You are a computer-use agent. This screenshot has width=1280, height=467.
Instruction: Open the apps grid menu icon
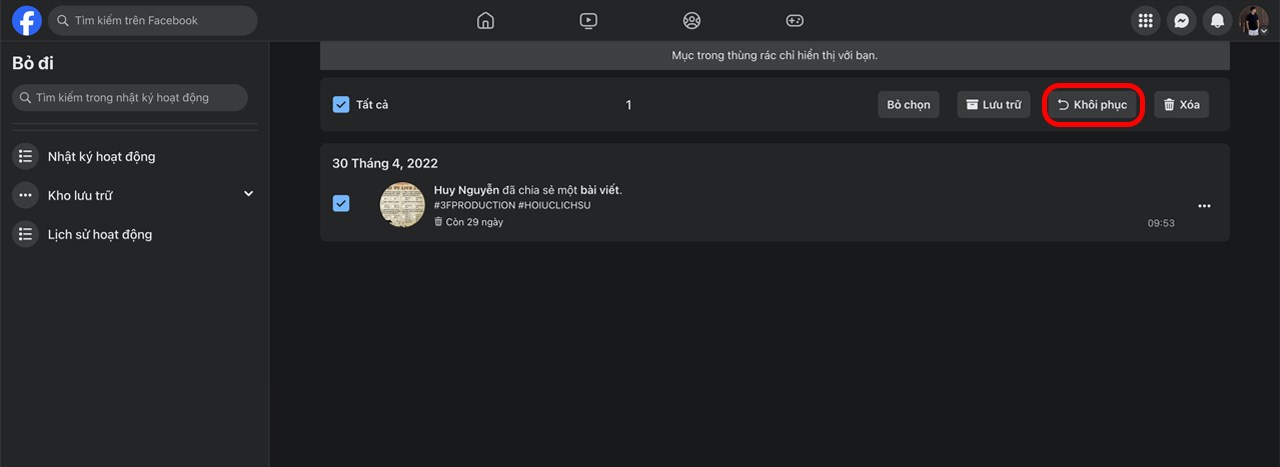(1145, 20)
